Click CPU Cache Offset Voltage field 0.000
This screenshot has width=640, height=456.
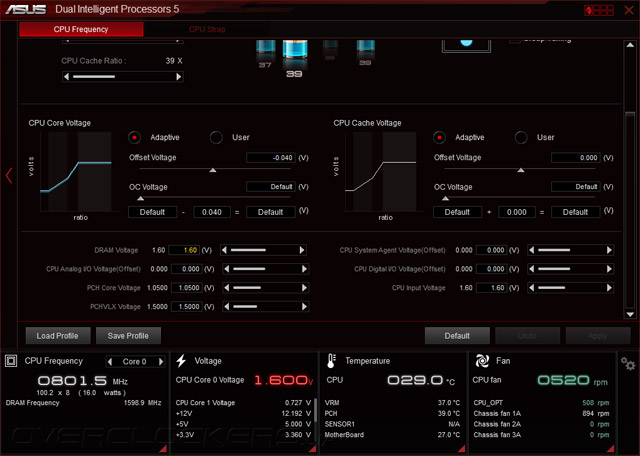click(576, 158)
